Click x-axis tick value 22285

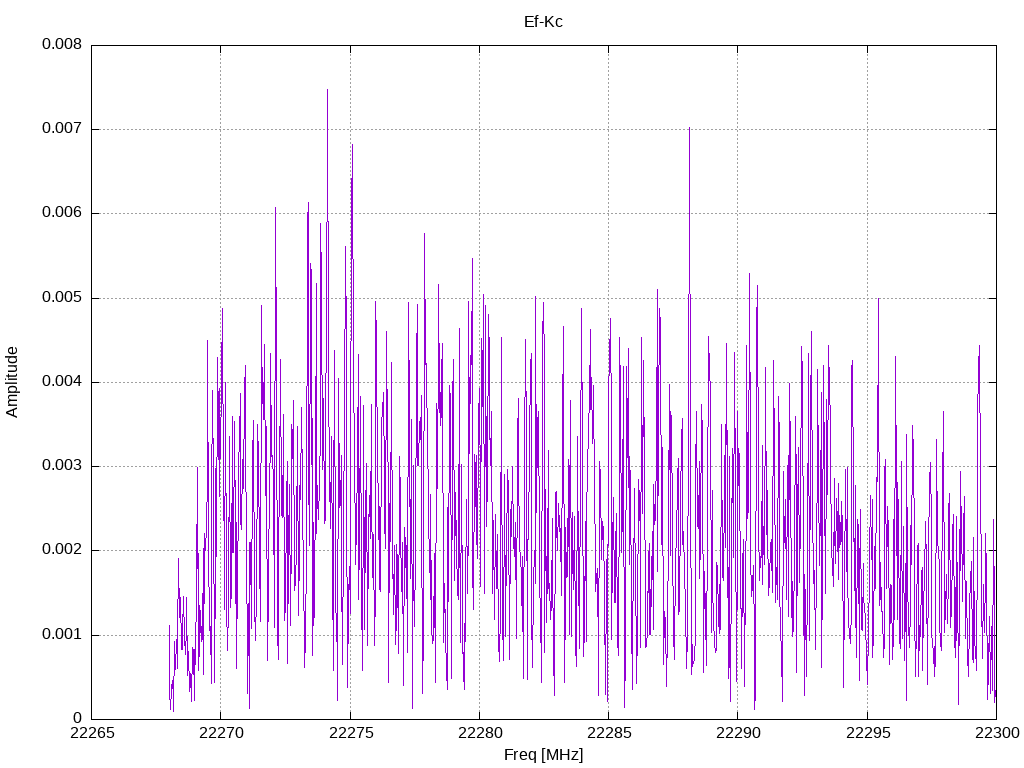(x=609, y=733)
